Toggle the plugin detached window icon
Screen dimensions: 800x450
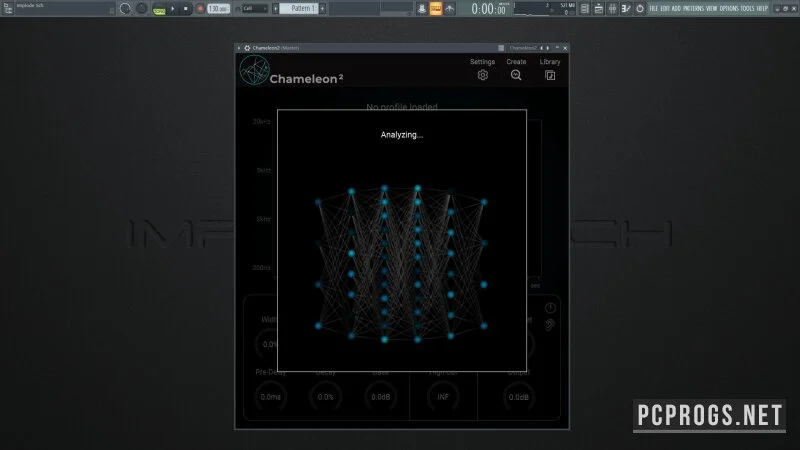point(501,48)
